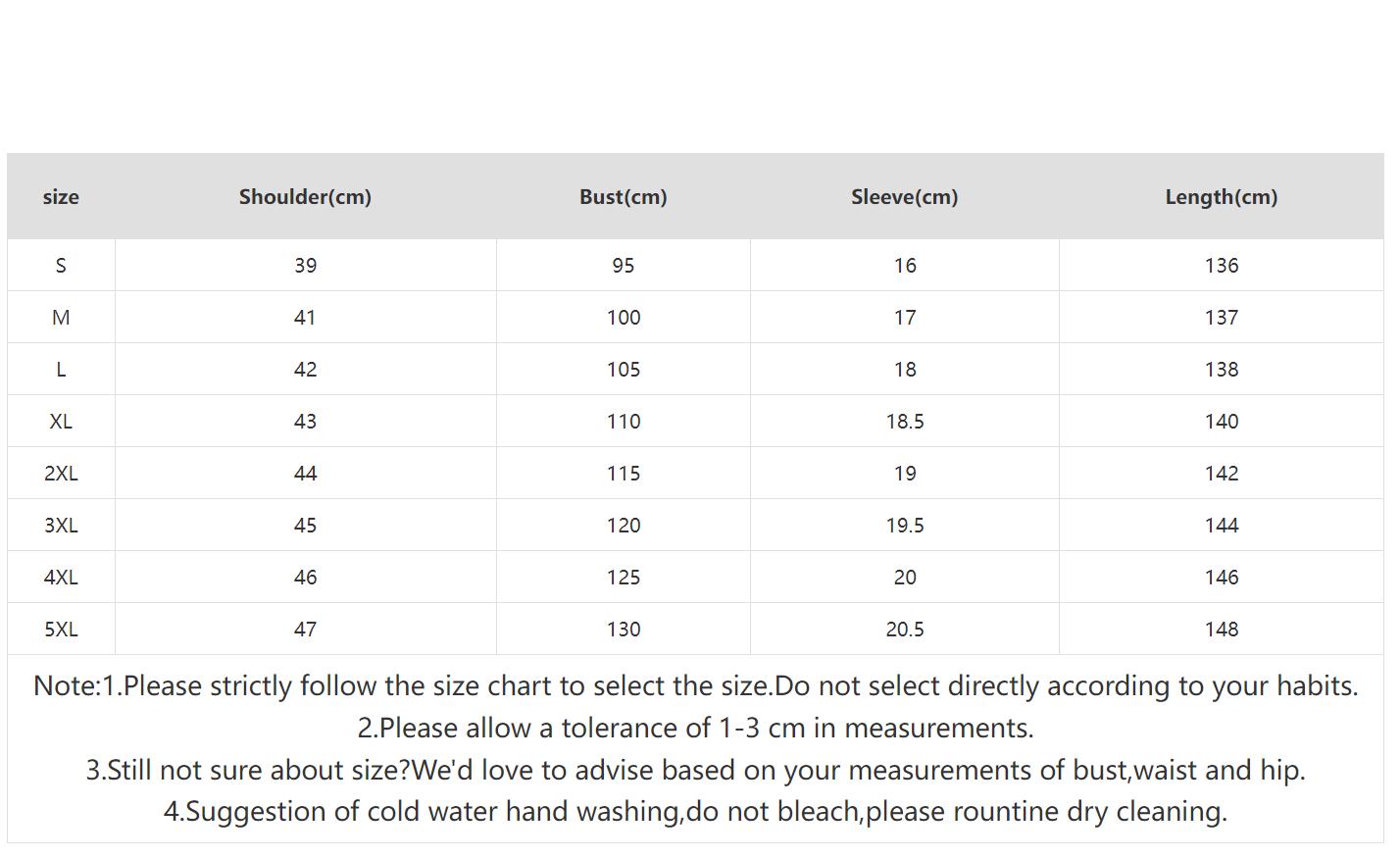Select the S size row label
1400x858 pixels.
pos(61,266)
